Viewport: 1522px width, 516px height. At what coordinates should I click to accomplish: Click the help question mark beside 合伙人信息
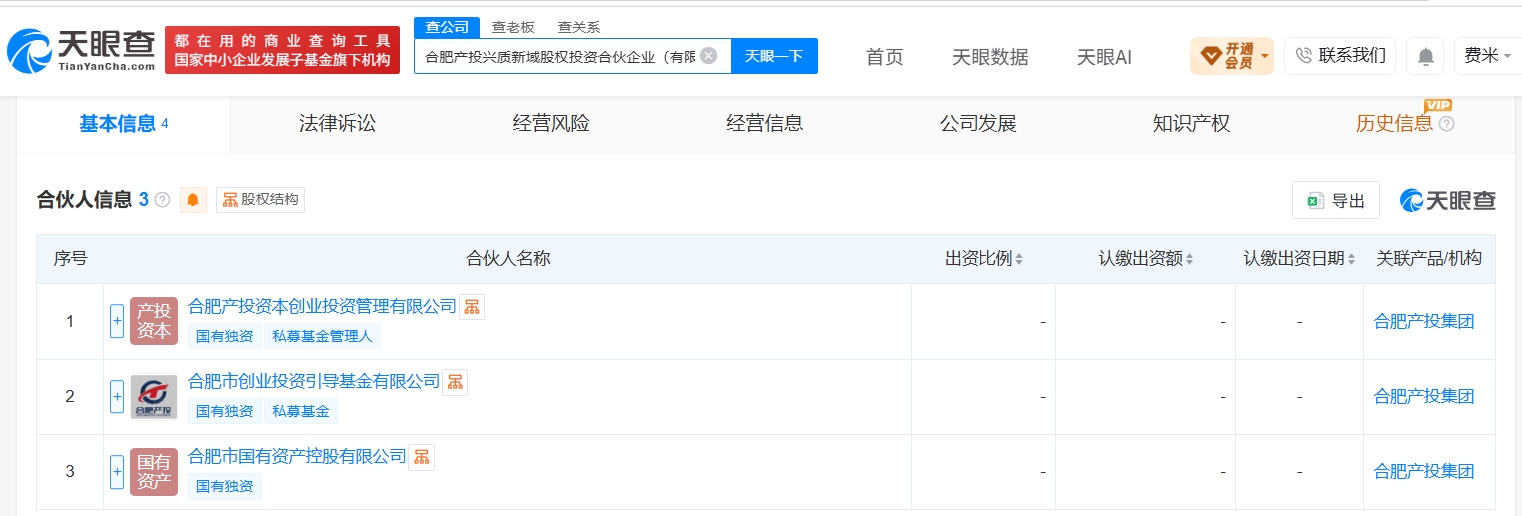pos(162,200)
